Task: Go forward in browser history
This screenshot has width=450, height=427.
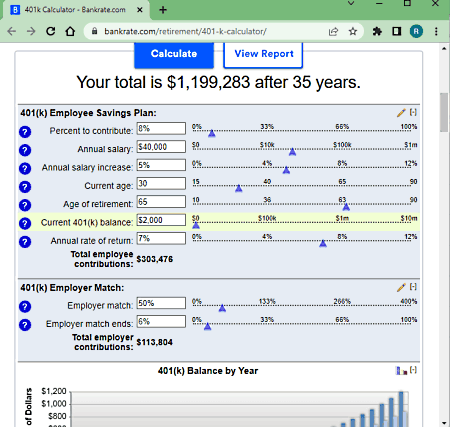Action: click(31, 31)
